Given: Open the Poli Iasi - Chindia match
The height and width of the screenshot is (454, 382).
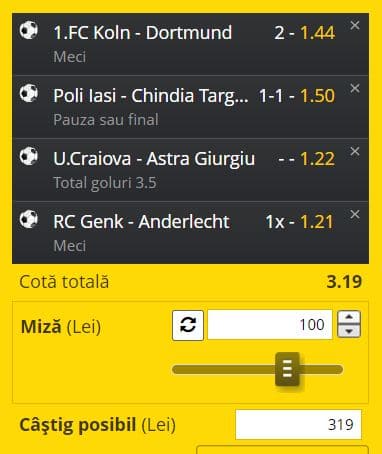Looking at the screenshot, I should coord(151,96).
